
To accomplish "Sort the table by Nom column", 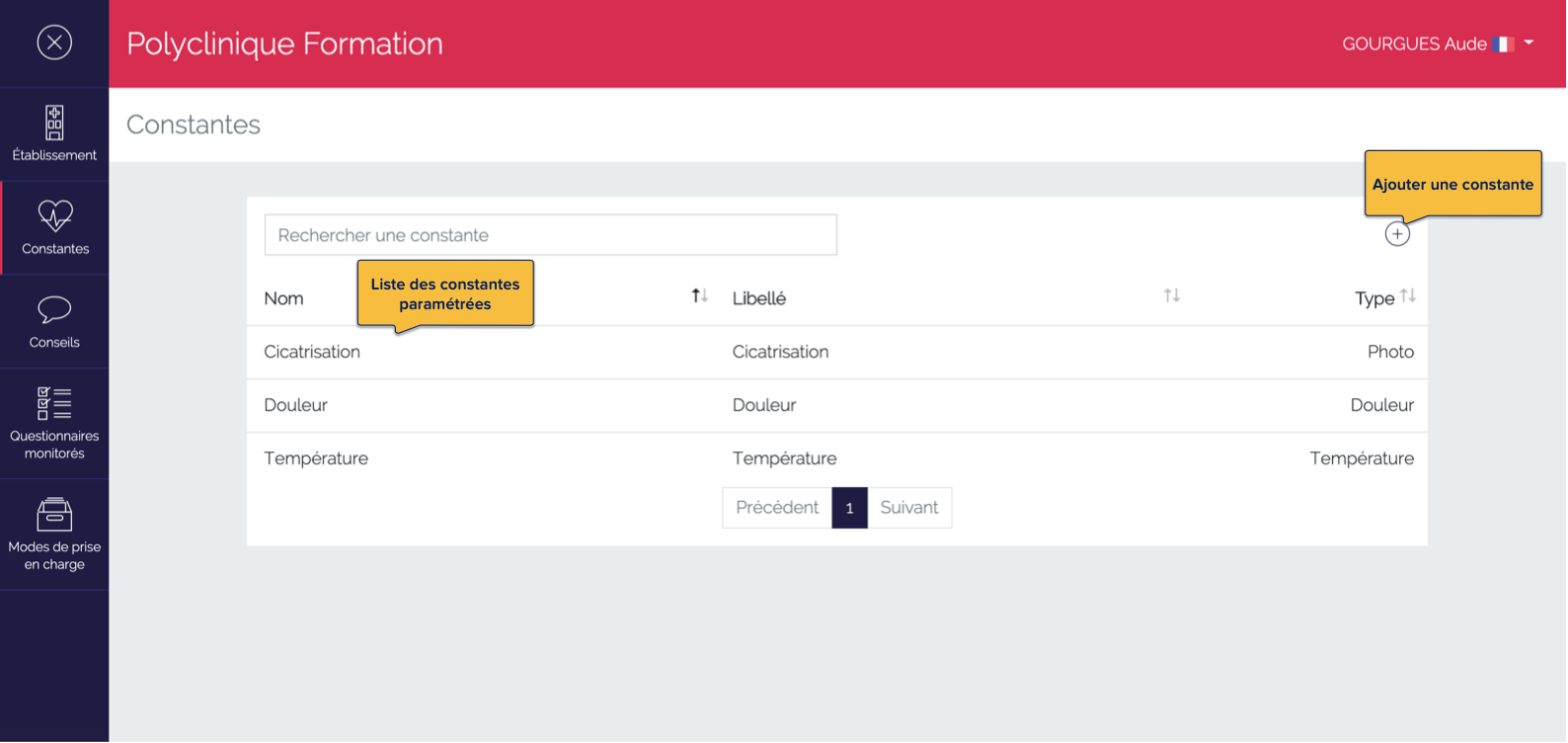I will pos(699,296).
